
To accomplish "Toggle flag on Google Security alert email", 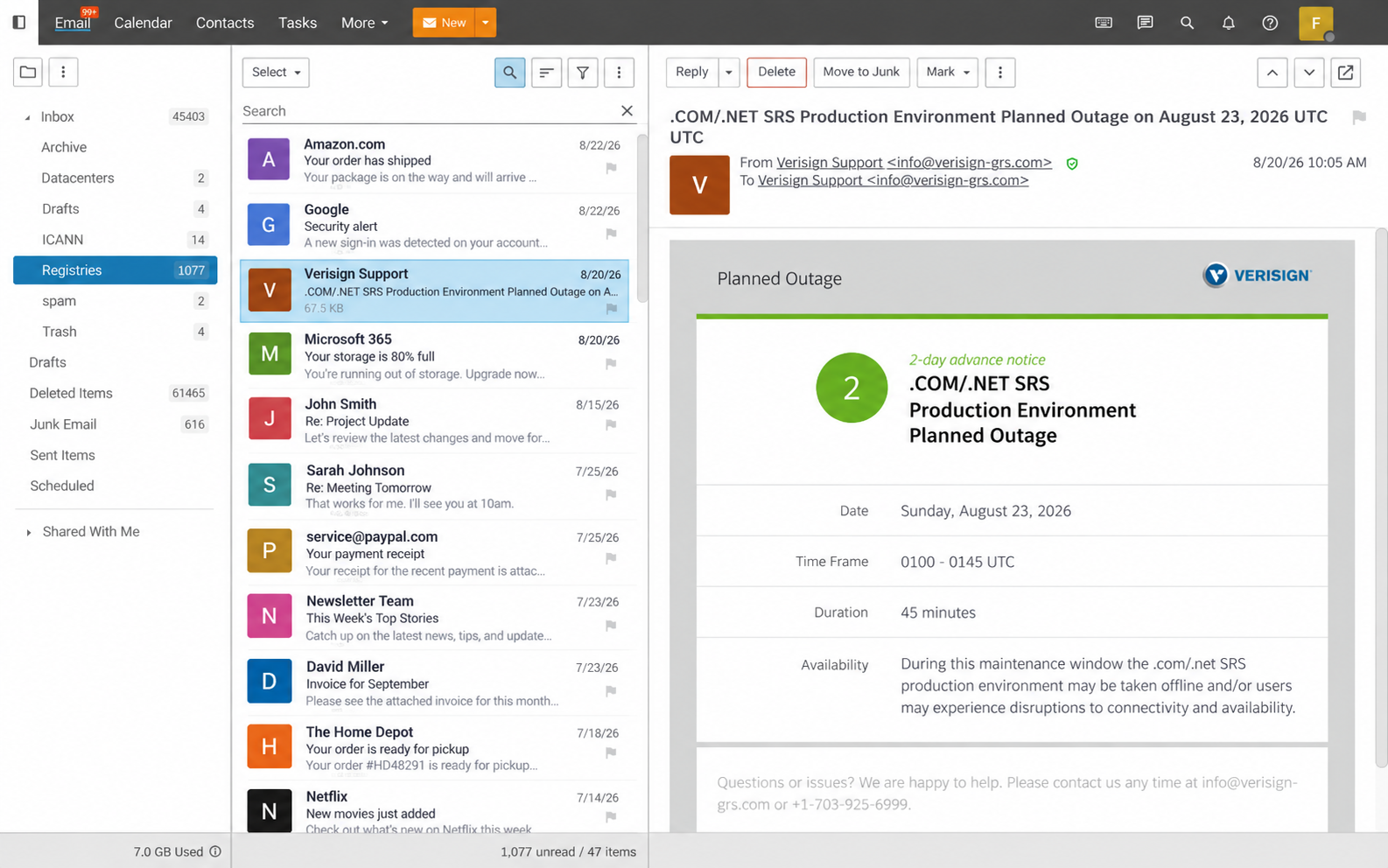I will coord(611,234).
